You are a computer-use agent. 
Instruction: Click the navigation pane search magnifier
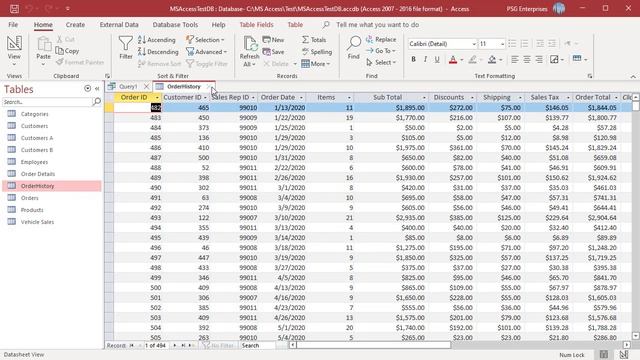(97, 102)
